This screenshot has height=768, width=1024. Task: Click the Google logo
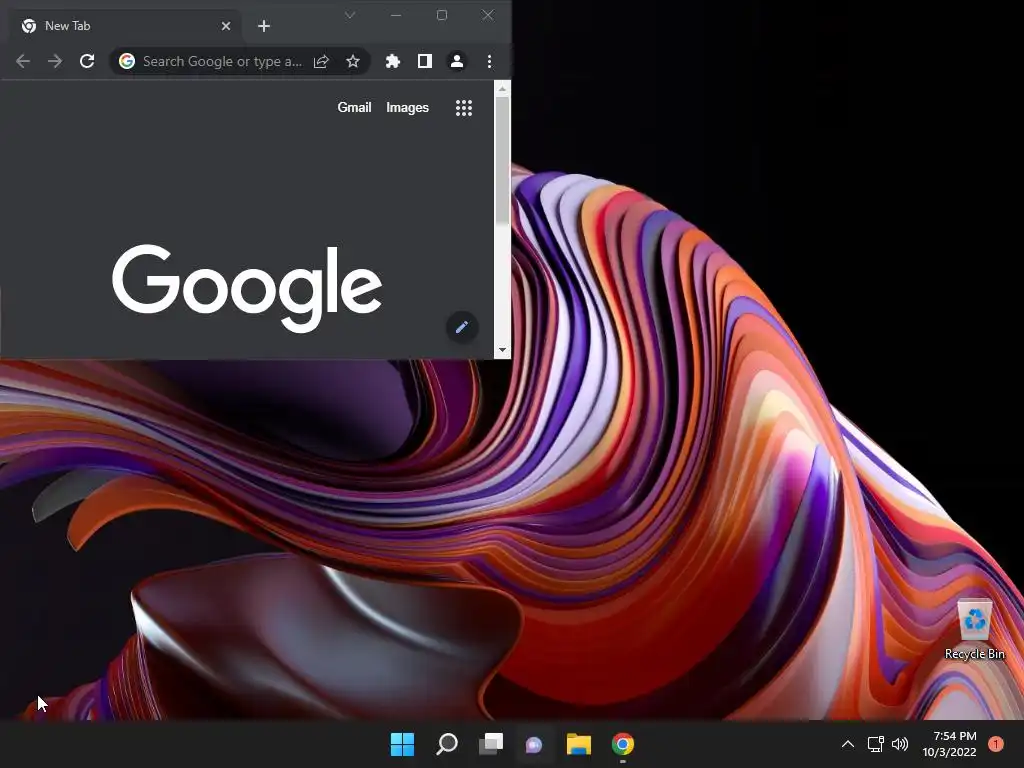click(x=247, y=288)
